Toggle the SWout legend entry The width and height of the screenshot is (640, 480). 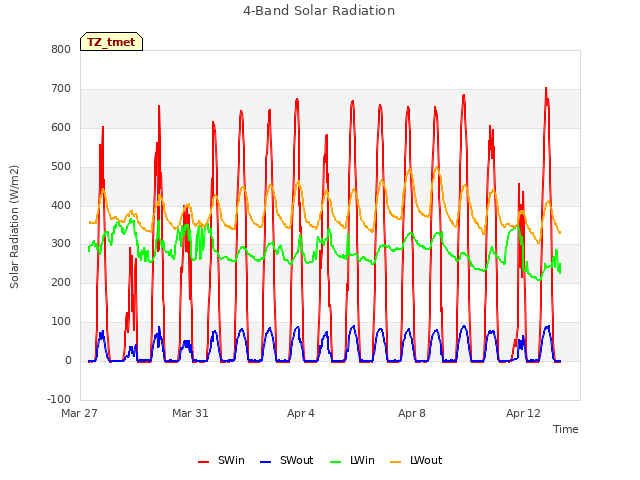[x=287, y=460]
